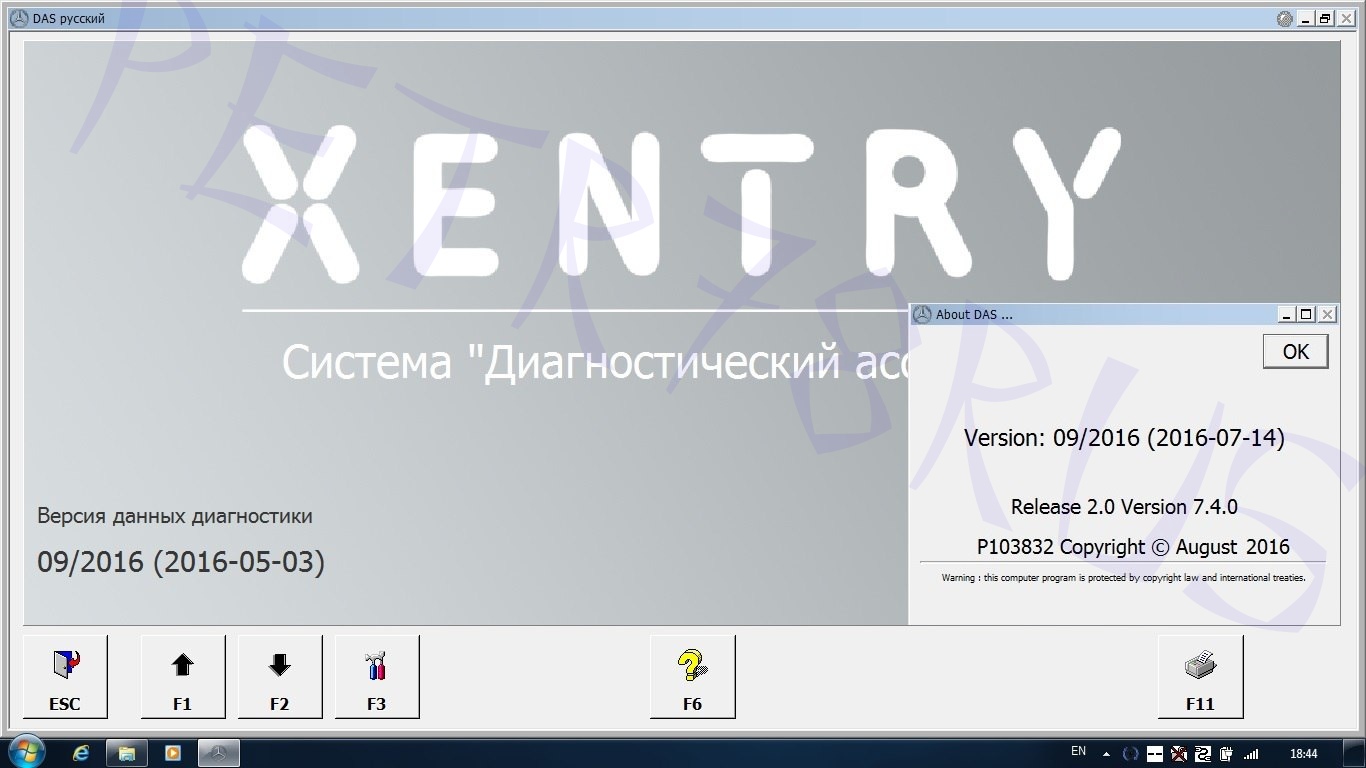Click the red-crossed tray icon
The height and width of the screenshot is (768, 1366).
1179,754
